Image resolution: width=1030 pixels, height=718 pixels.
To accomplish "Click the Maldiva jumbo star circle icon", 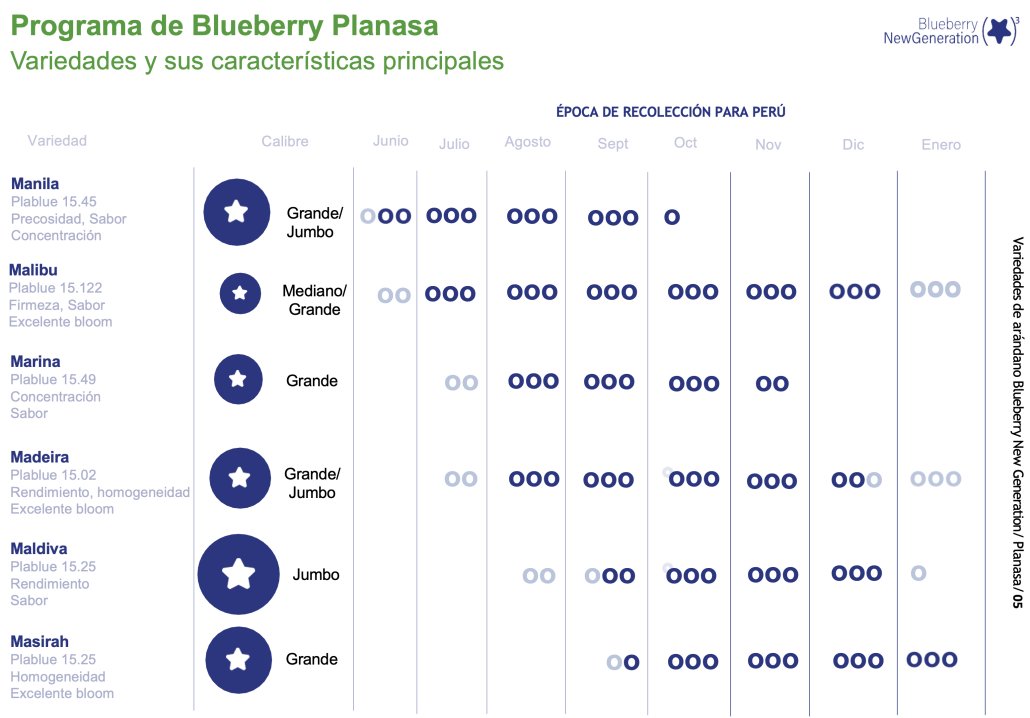I will (x=238, y=575).
